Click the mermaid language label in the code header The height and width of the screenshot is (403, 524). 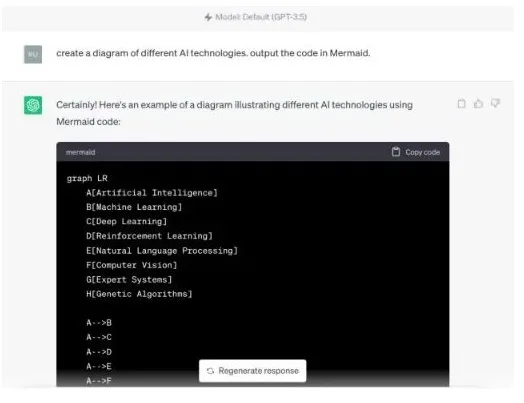click(81, 152)
